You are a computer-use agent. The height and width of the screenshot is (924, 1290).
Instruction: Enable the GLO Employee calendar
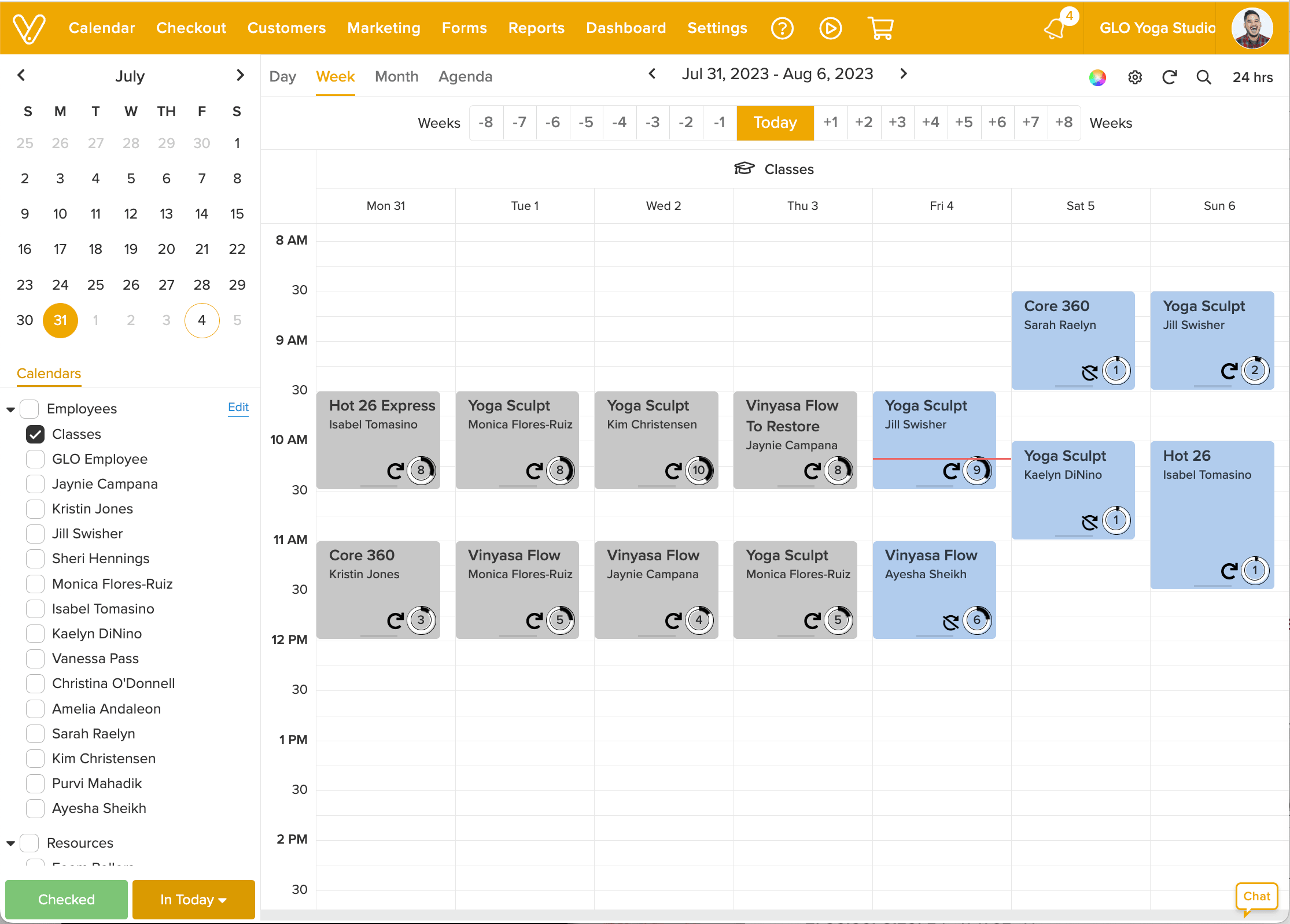point(35,459)
